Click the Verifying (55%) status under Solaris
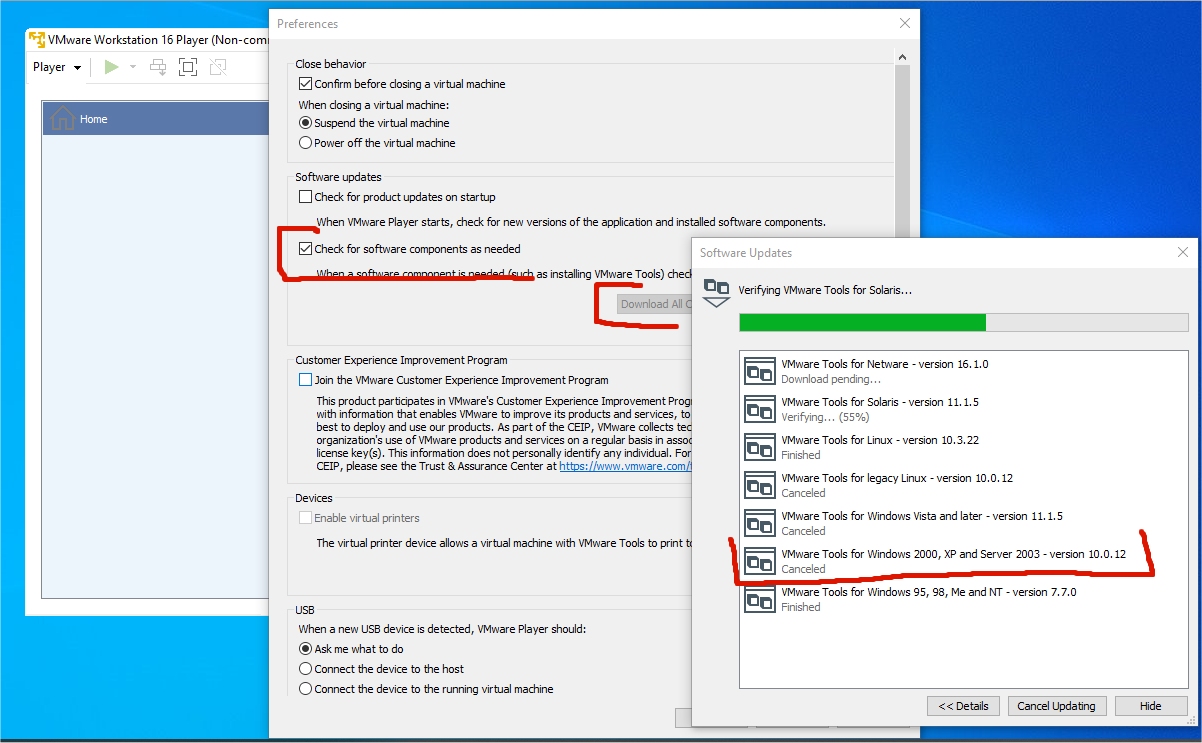 (823, 417)
